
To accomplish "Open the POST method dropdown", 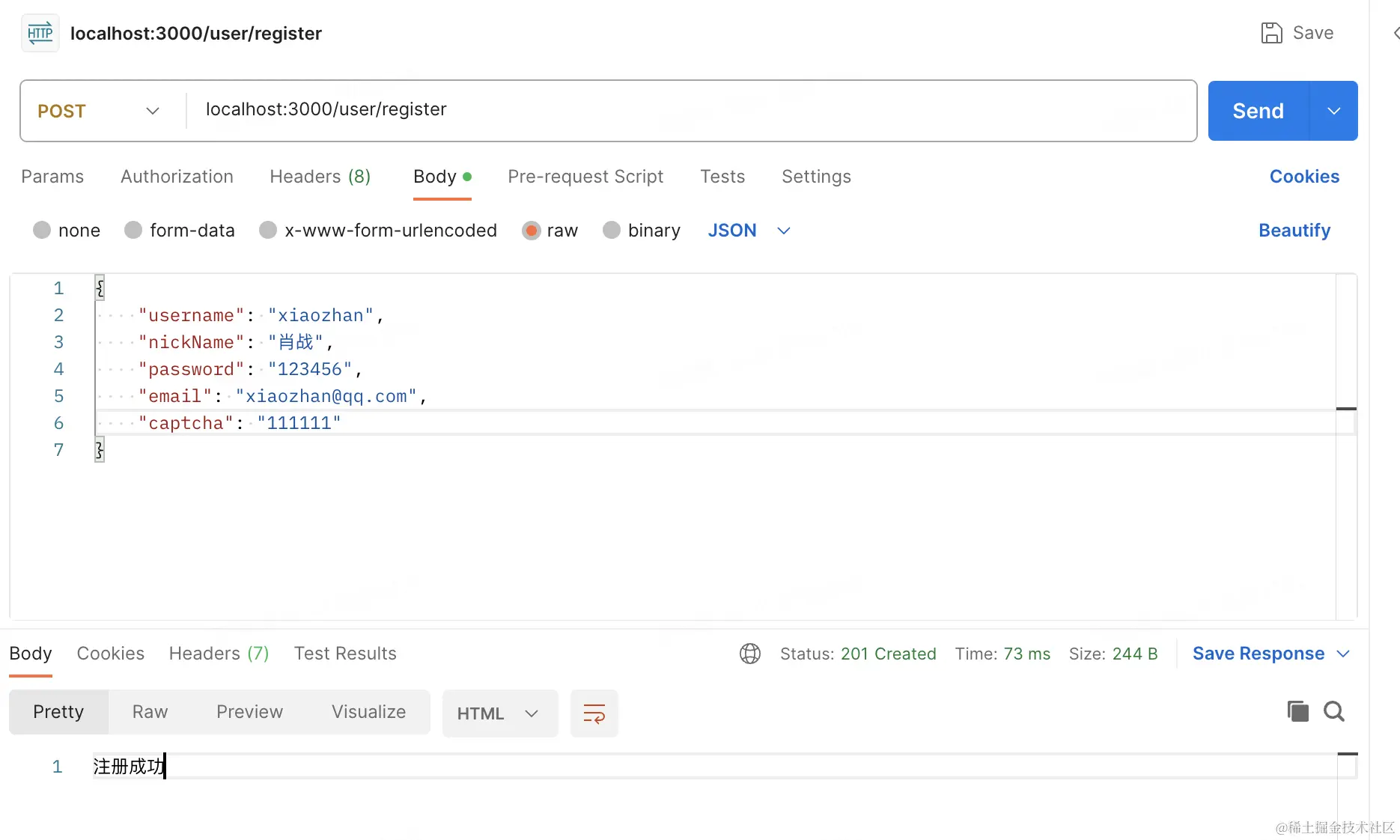I will coord(99,111).
